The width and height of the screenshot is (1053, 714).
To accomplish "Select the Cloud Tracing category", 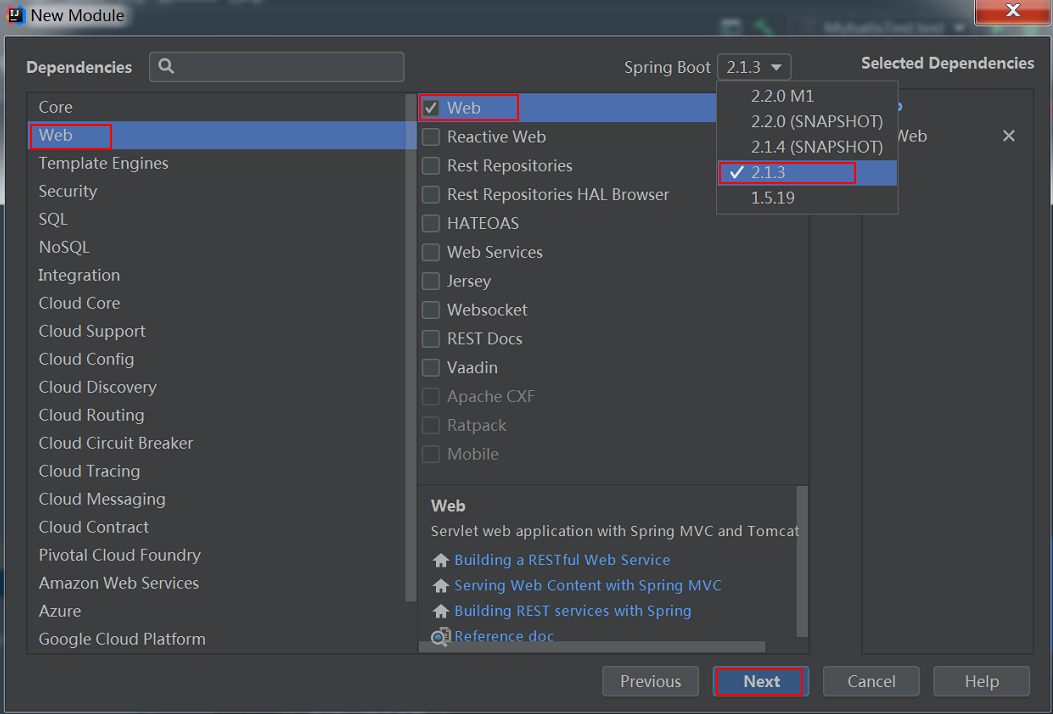I will 218,472.
